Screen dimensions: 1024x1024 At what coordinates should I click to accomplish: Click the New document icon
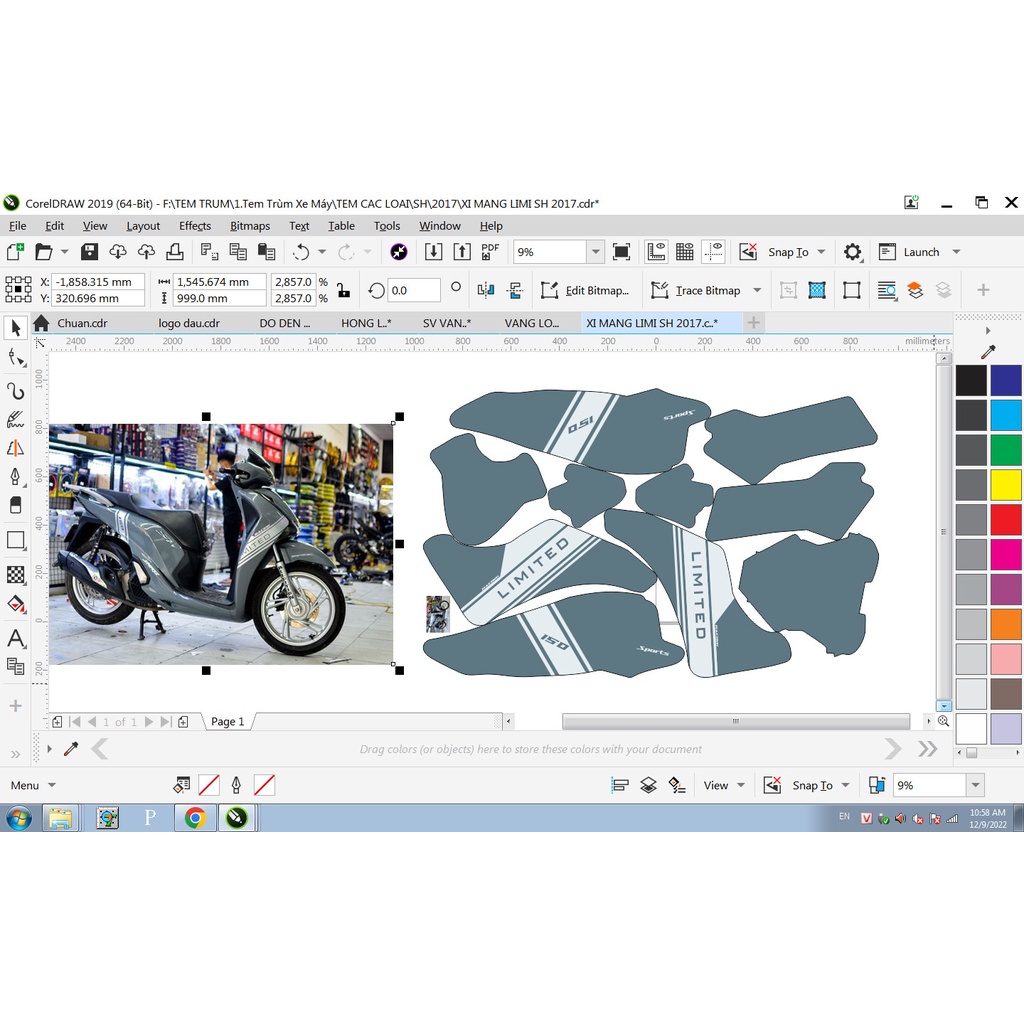[x=15, y=252]
